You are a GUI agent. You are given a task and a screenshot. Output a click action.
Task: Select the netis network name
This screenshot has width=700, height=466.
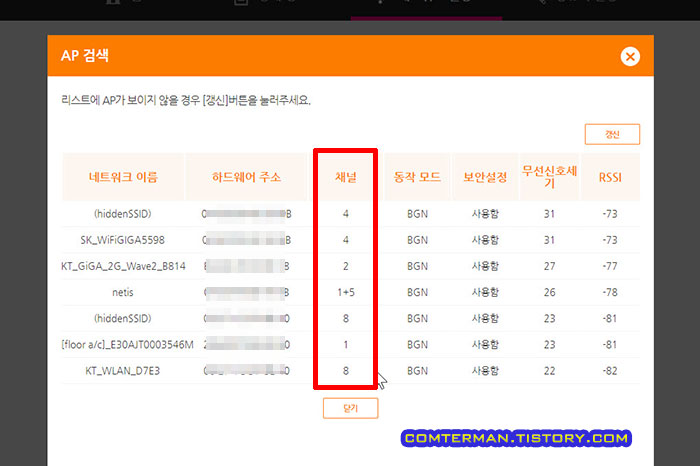point(123,292)
